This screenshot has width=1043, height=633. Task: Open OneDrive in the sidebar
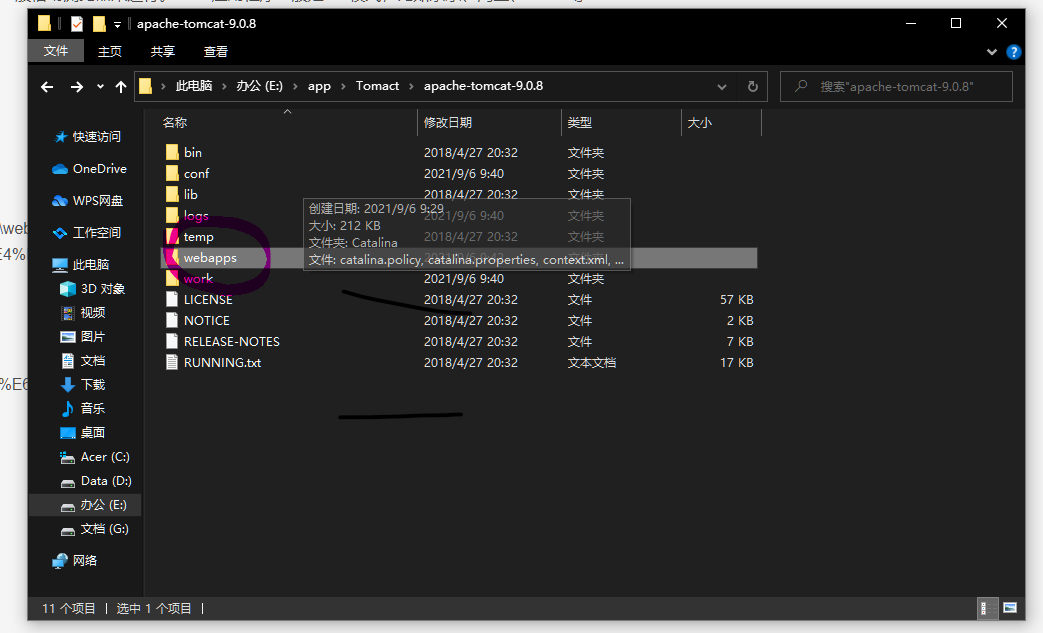pyautogui.click(x=99, y=168)
